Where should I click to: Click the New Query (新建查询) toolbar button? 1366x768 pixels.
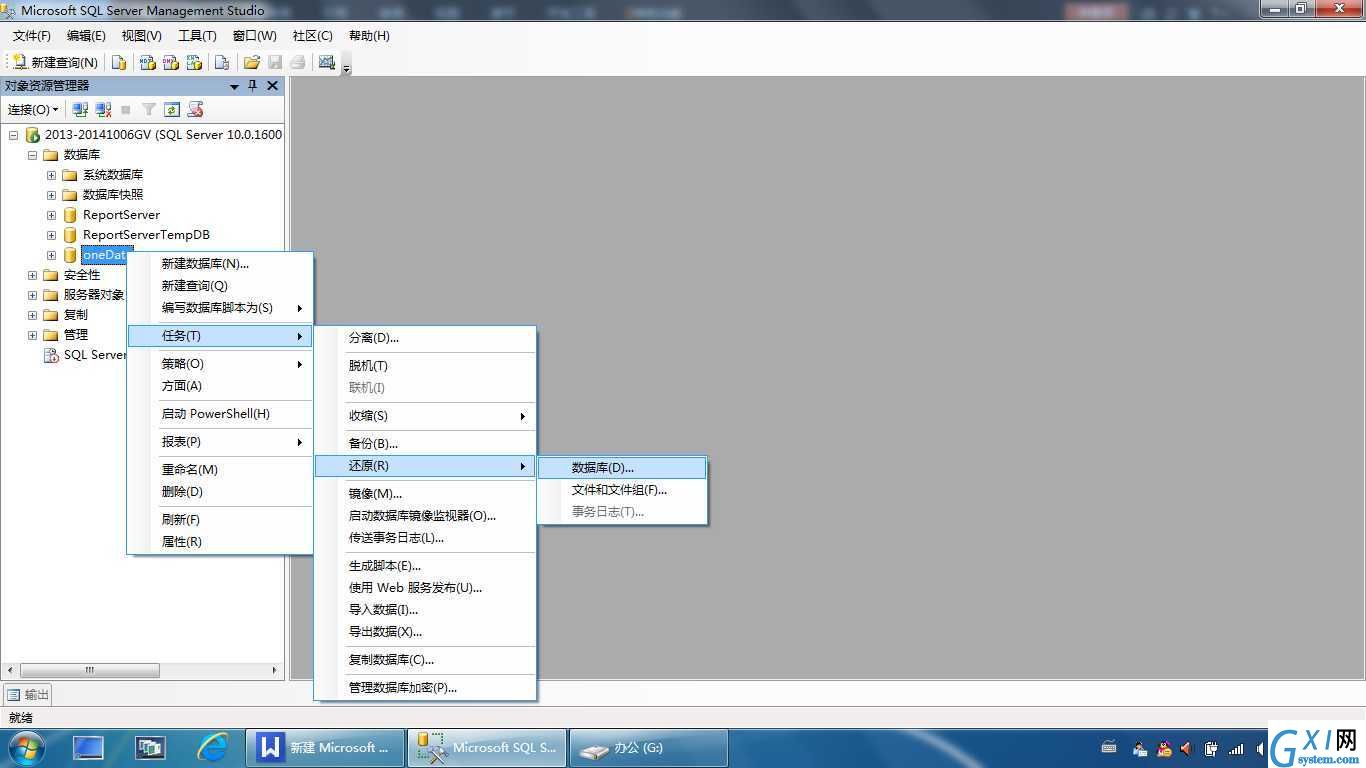click(x=54, y=62)
